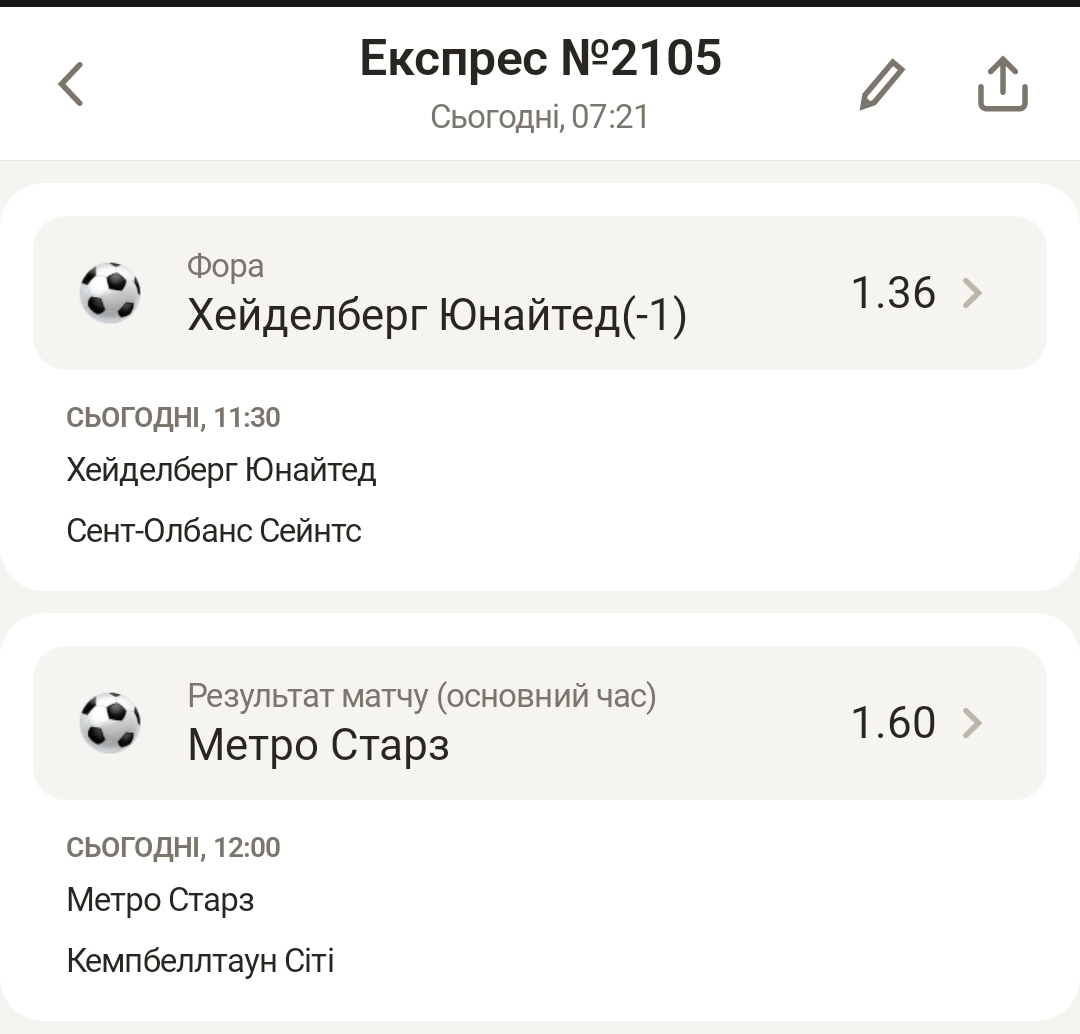Tap the pencil edit icon

882,85
